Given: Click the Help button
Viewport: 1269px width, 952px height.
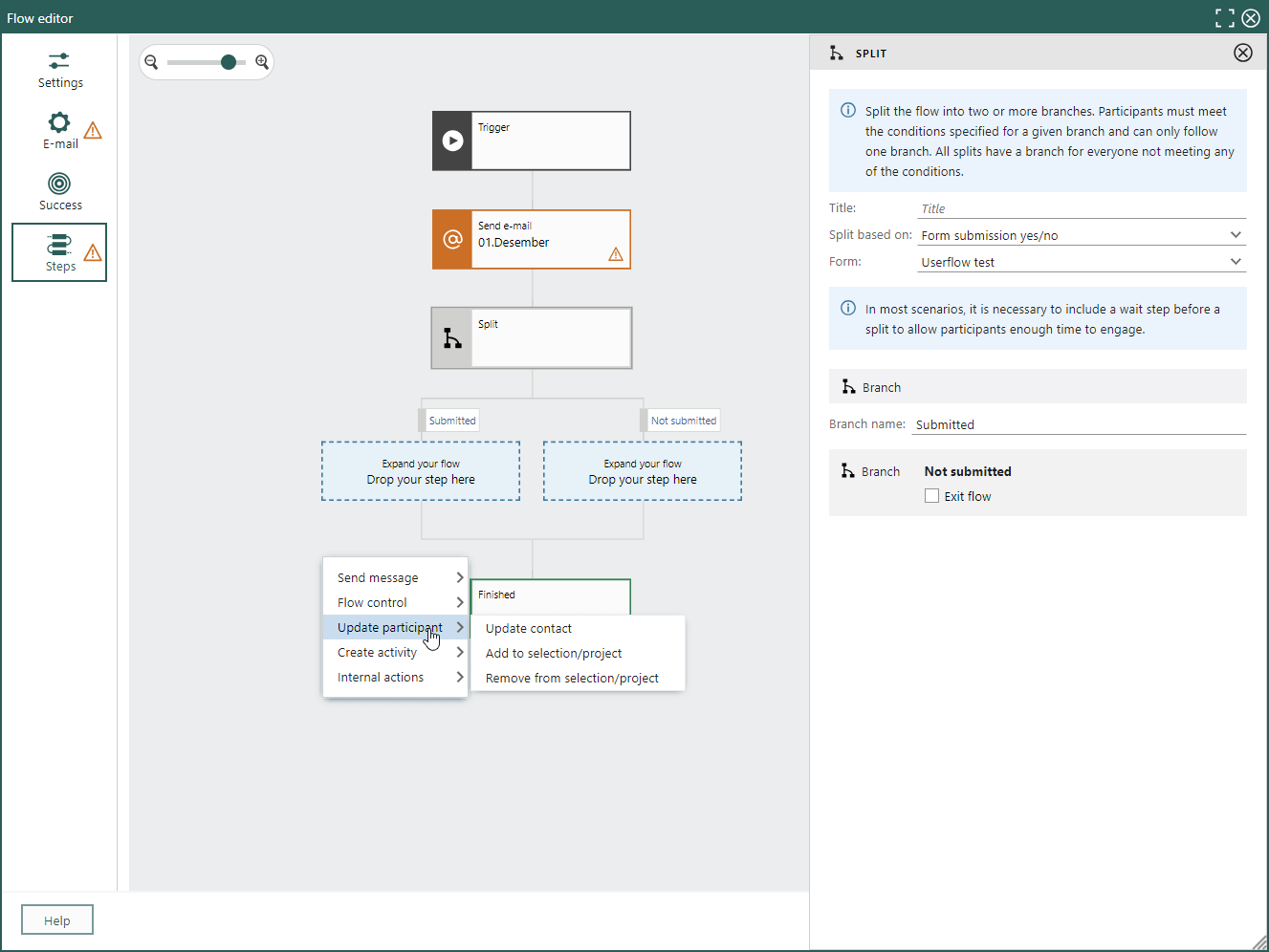Looking at the screenshot, I should click(57, 920).
